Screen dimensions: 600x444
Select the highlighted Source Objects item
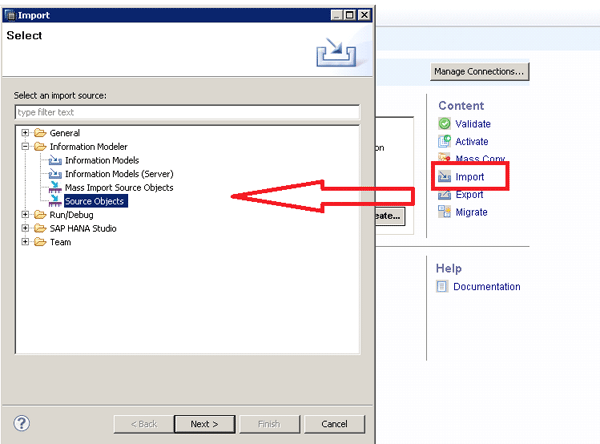96,201
